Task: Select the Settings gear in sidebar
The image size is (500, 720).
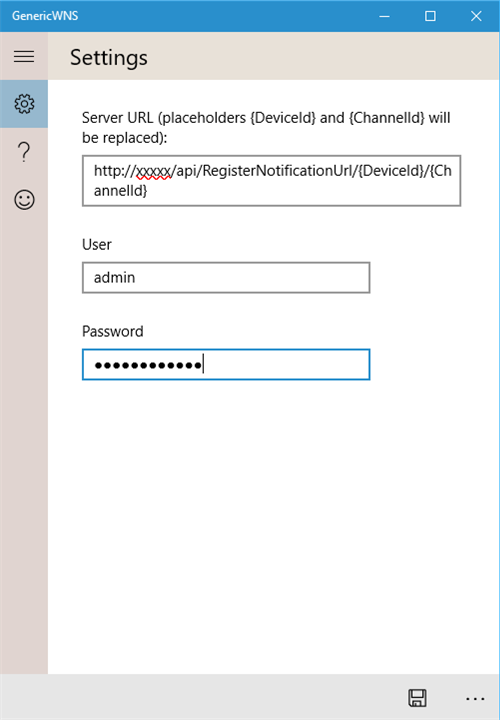Action: [24, 104]
